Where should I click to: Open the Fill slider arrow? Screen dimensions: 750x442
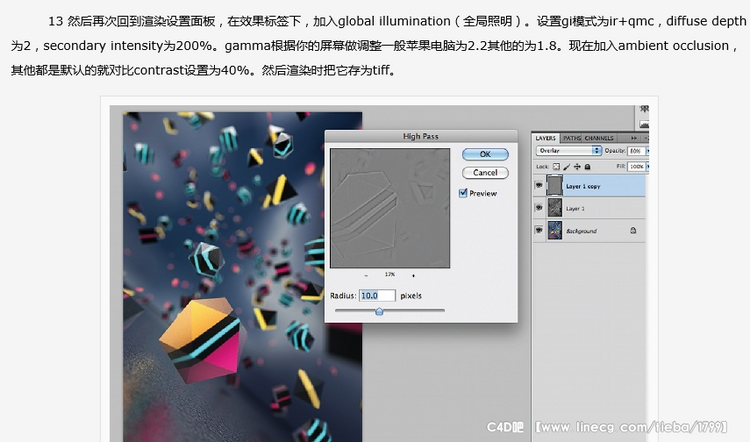(x=647, y=166)
